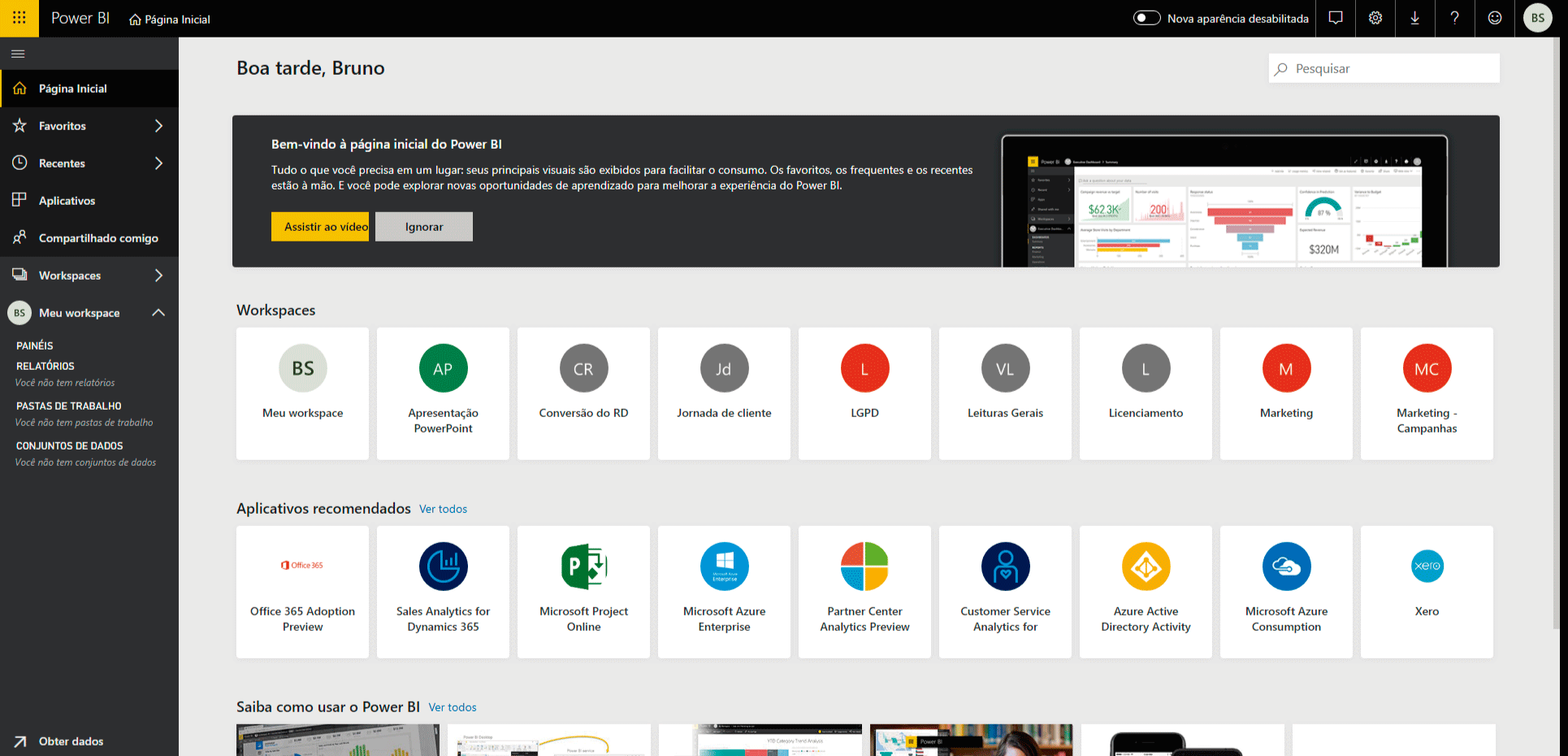This screenshot has height=756, width=1568.
Task: Open the notifications icon in header
Action: 1336,18
